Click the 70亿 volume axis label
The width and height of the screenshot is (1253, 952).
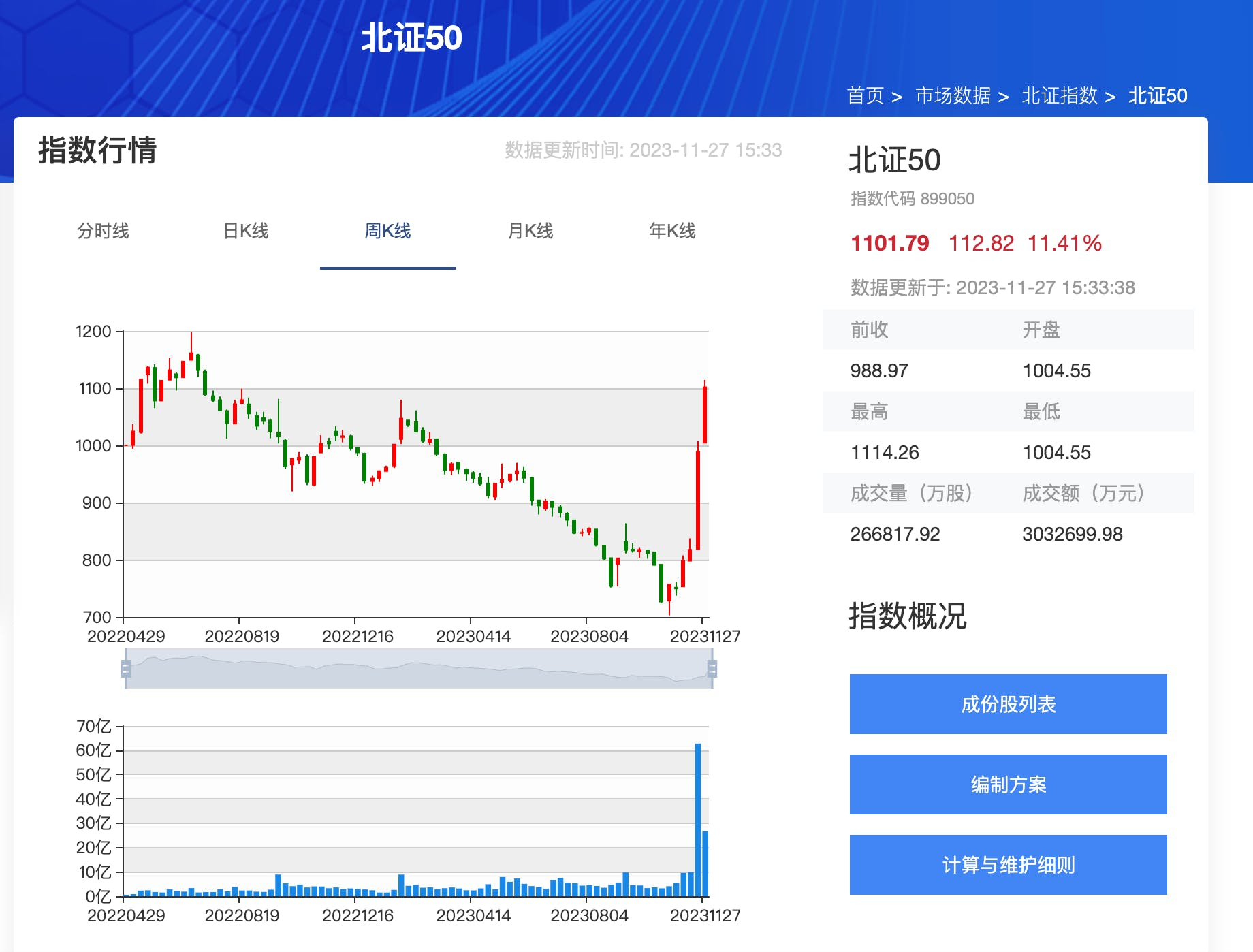click(x=94, y=727)
